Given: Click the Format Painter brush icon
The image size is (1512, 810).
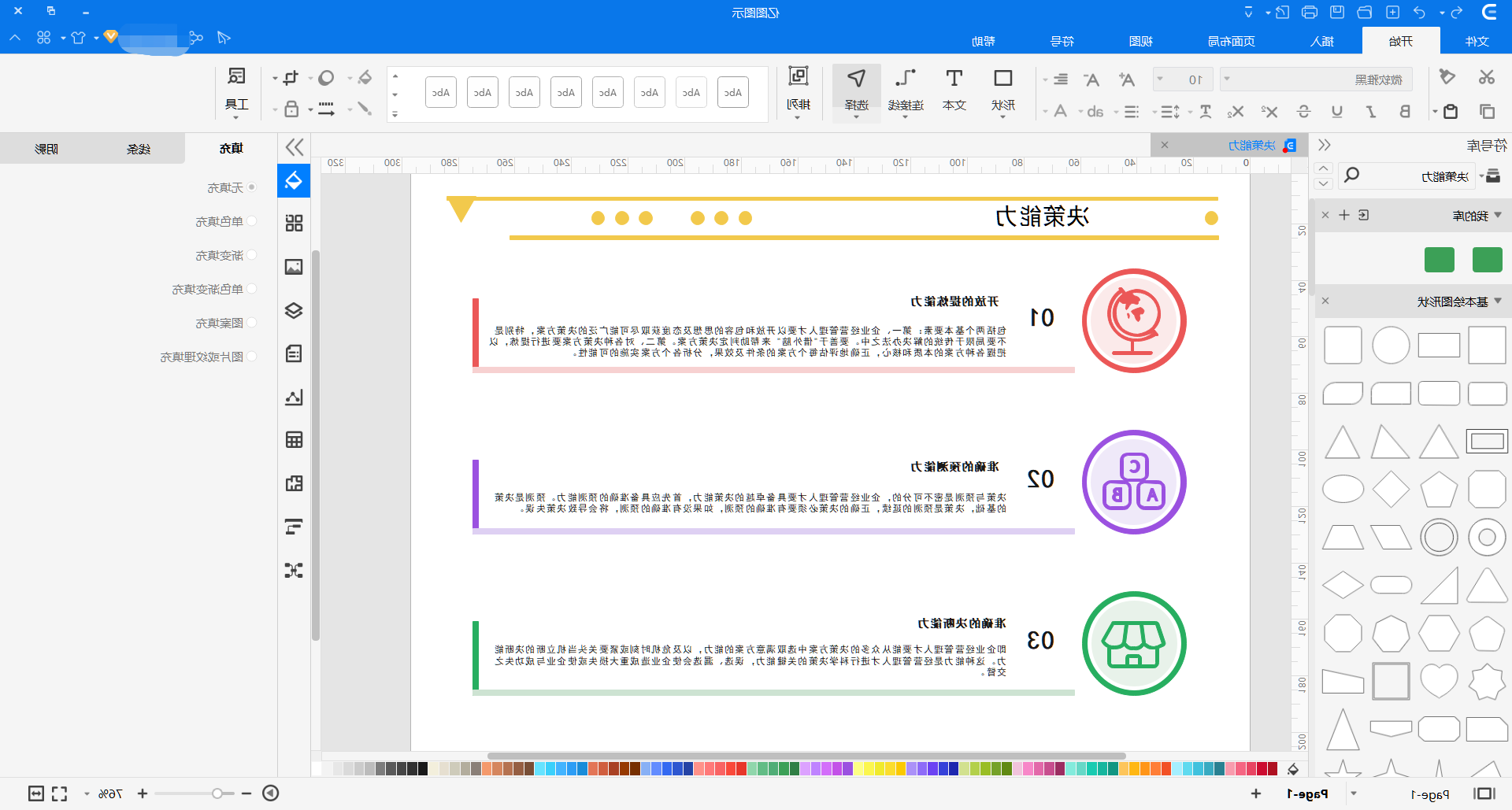Looking at the screenshot, I should click(x=1447, y=77).
